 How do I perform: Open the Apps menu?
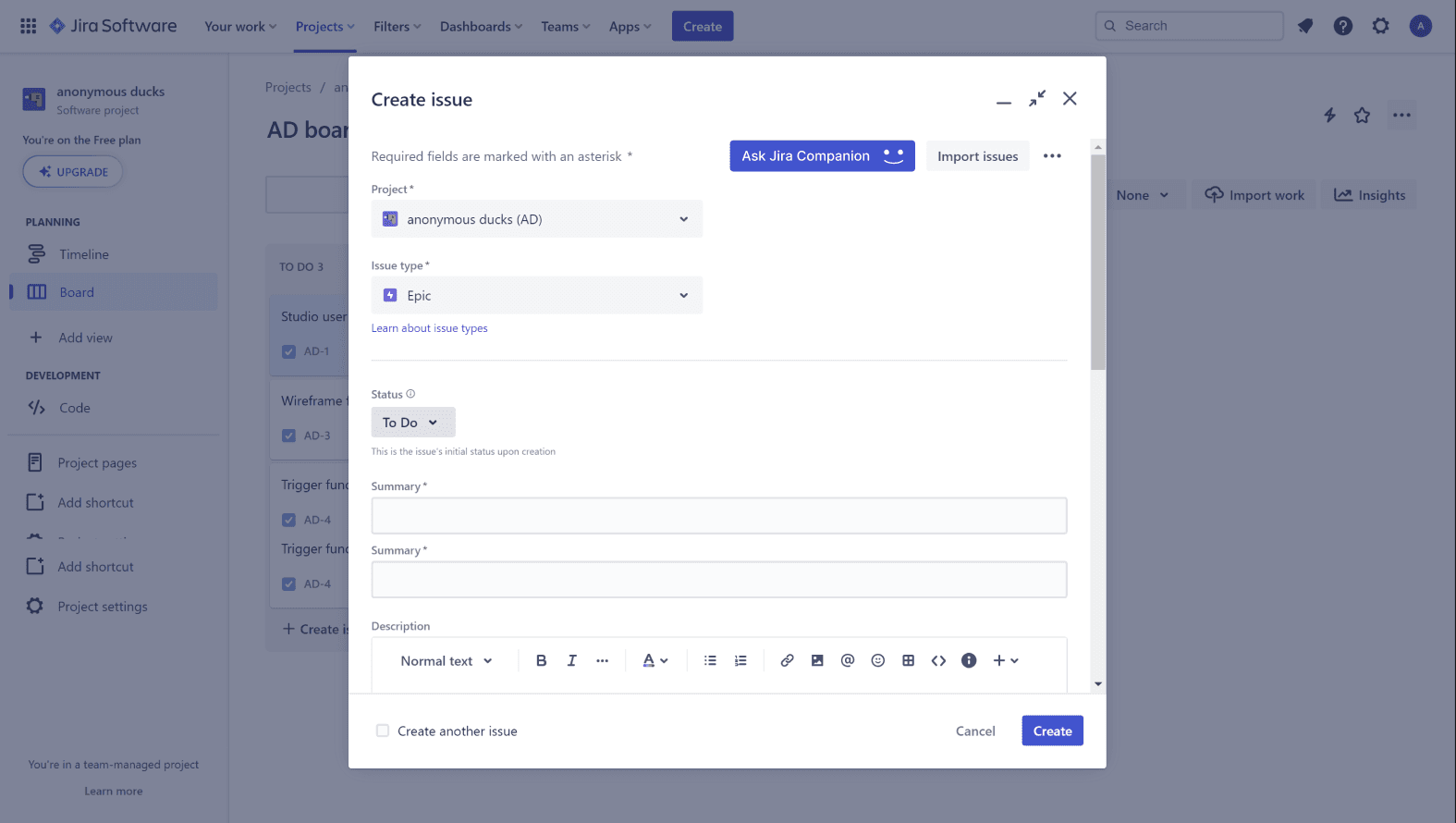point(630,27)
